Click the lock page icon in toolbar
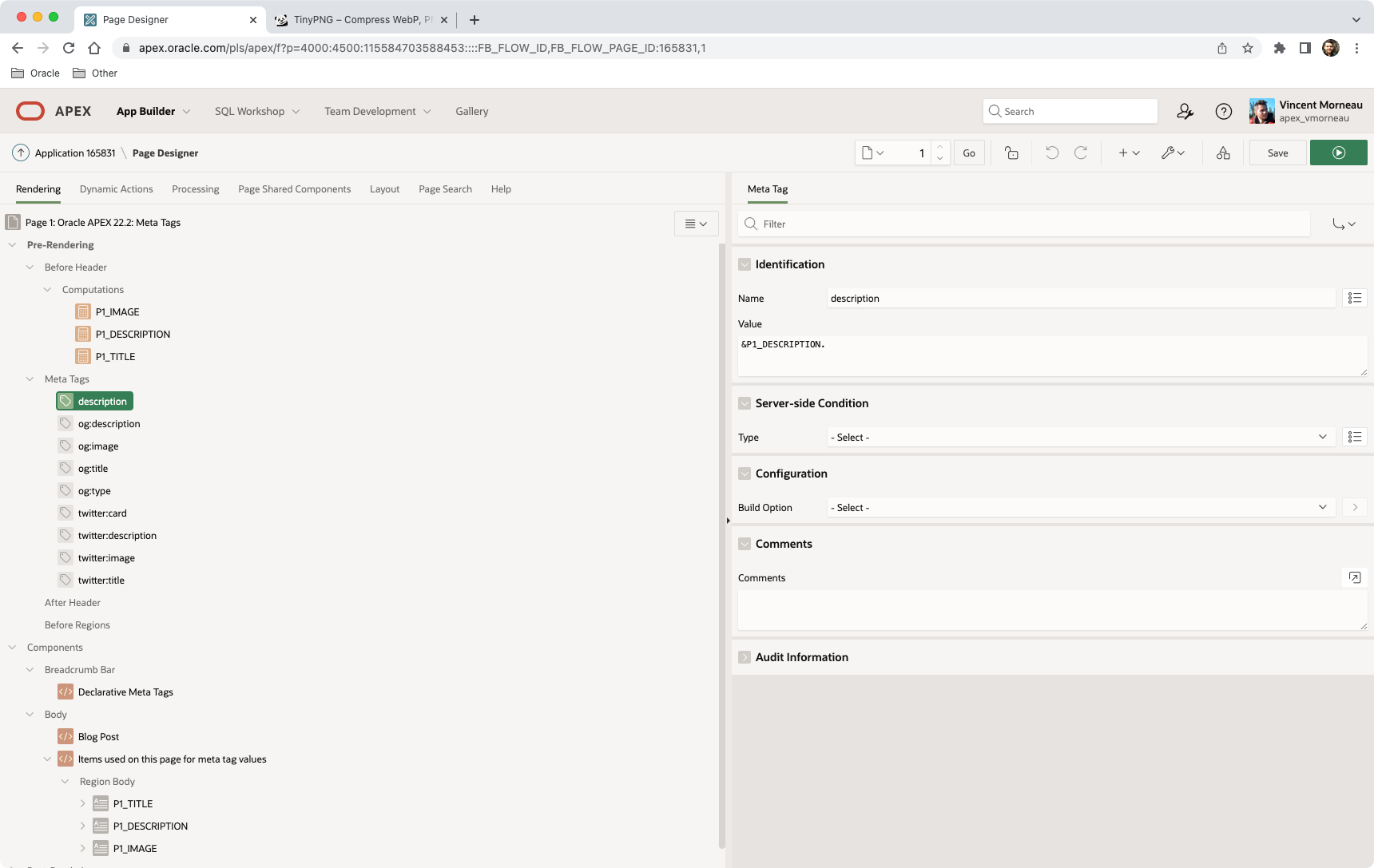Viewport: 1374px width, 868px height. point(1011,153)
